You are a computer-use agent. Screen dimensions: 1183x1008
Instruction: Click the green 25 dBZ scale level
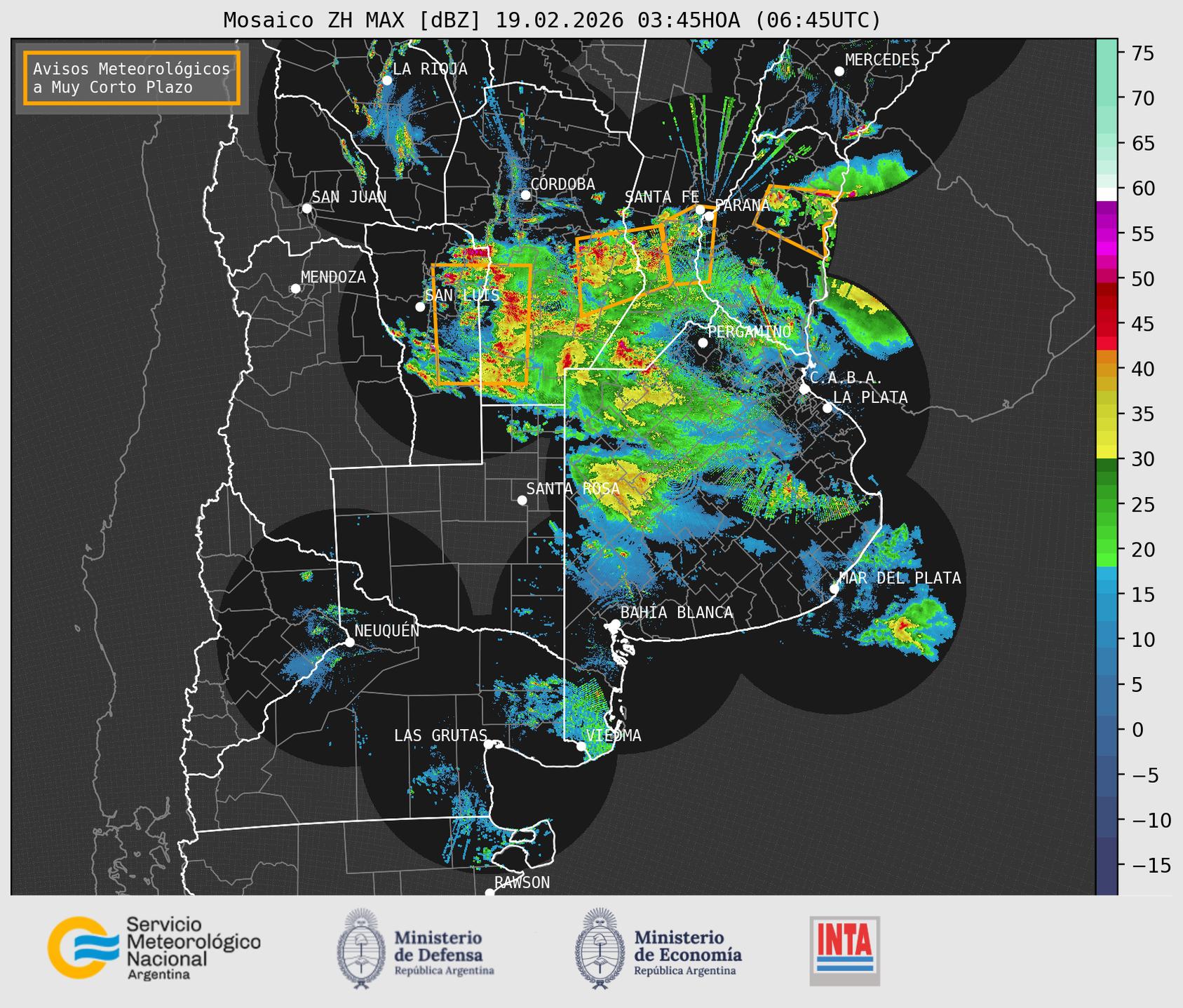point(1107,505)
